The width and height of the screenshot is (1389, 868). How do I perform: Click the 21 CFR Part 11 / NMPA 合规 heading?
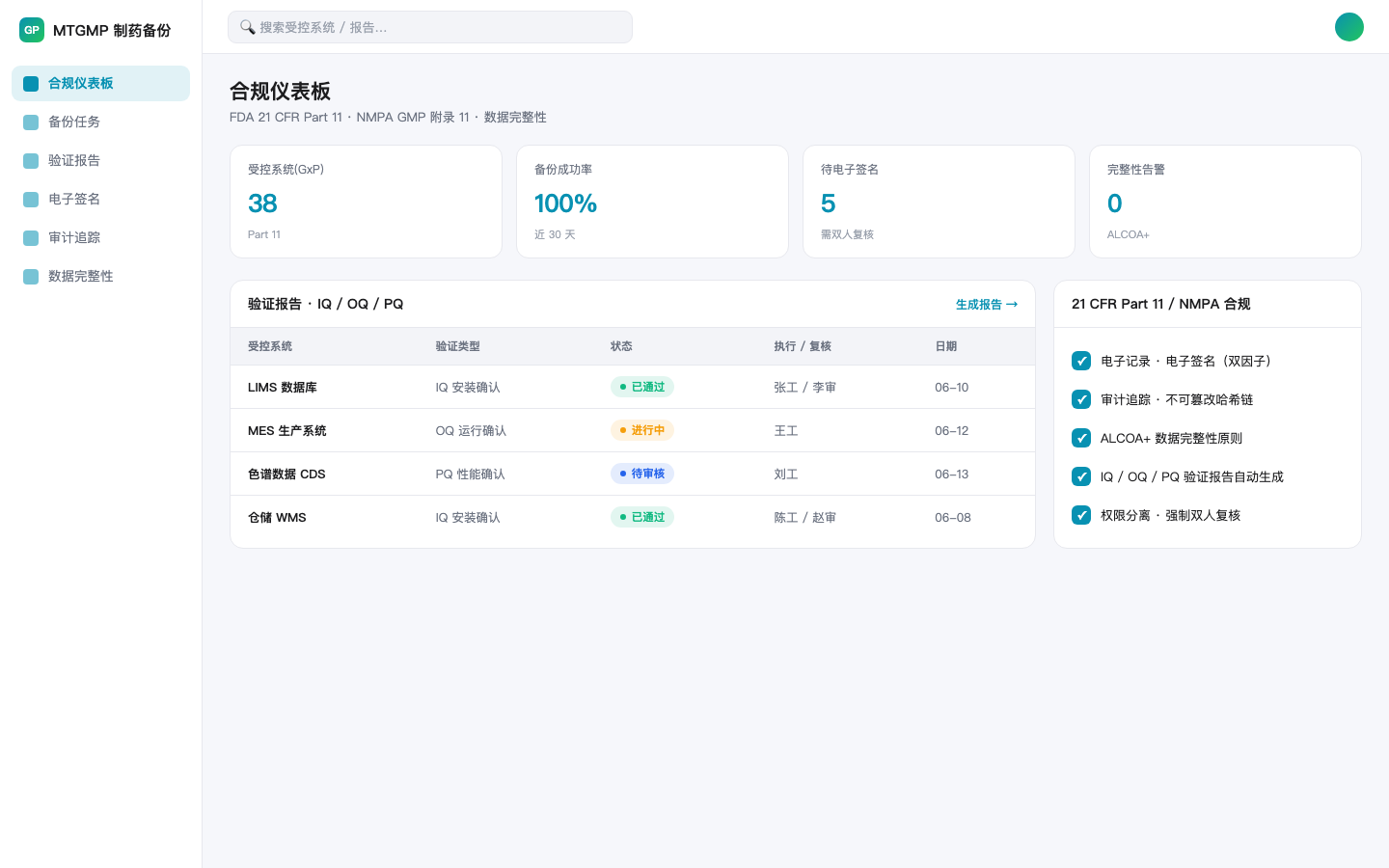1160,304
